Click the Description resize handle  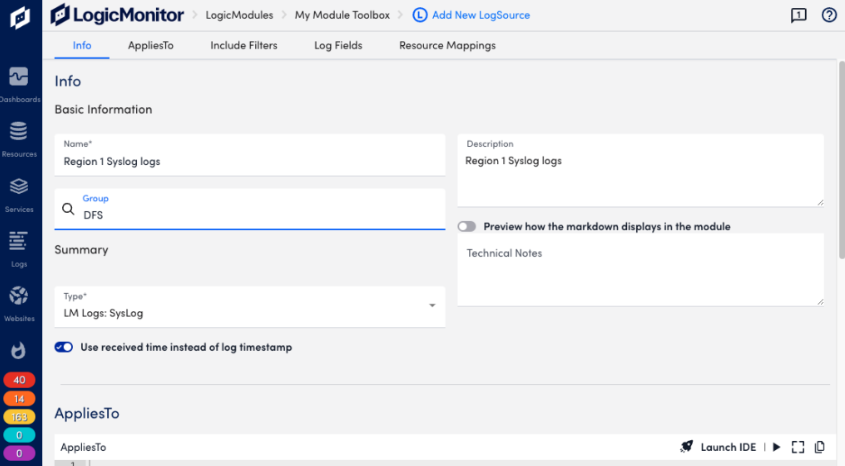coord(820,203)
